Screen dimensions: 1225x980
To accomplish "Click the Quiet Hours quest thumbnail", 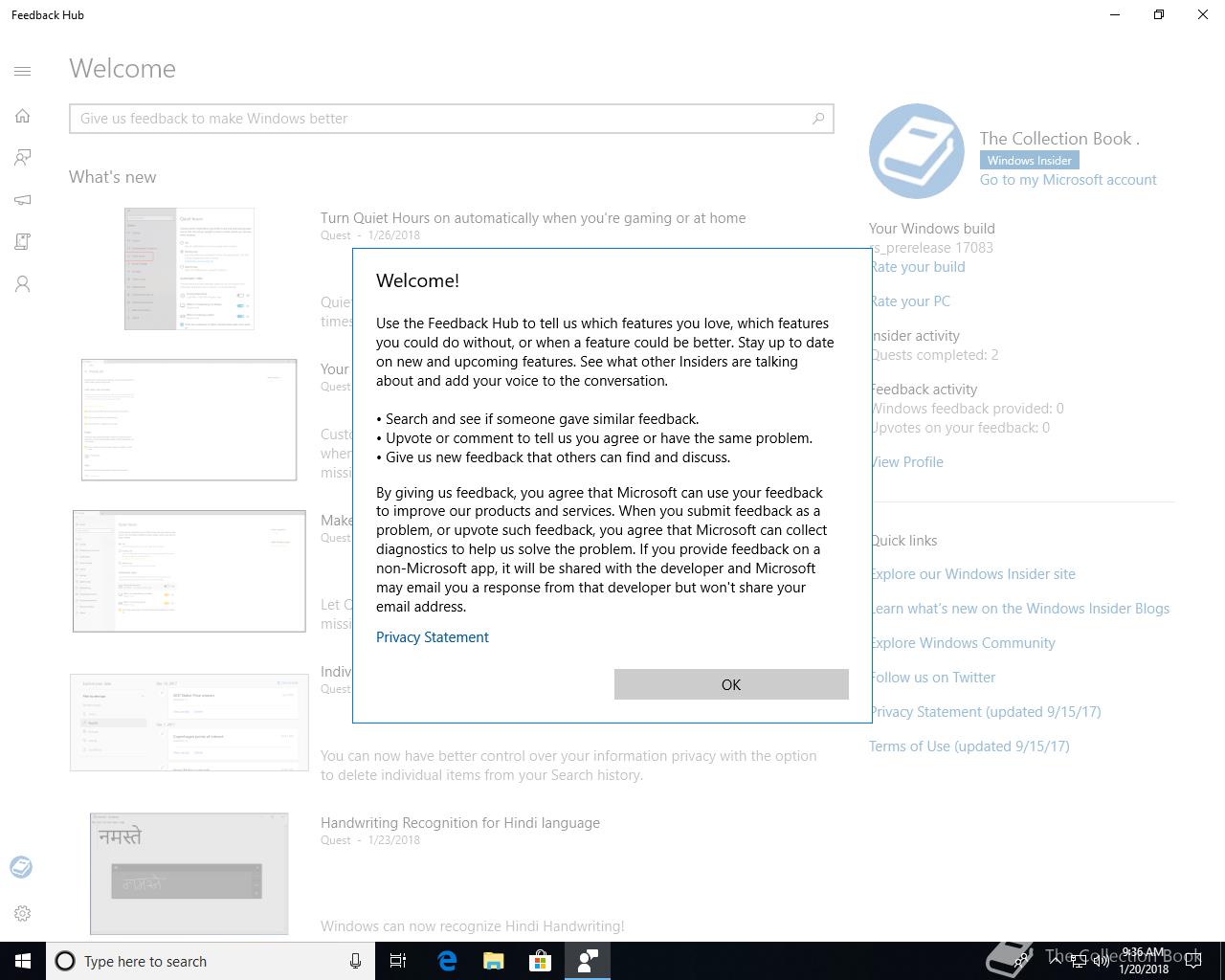I will (189, 269).
